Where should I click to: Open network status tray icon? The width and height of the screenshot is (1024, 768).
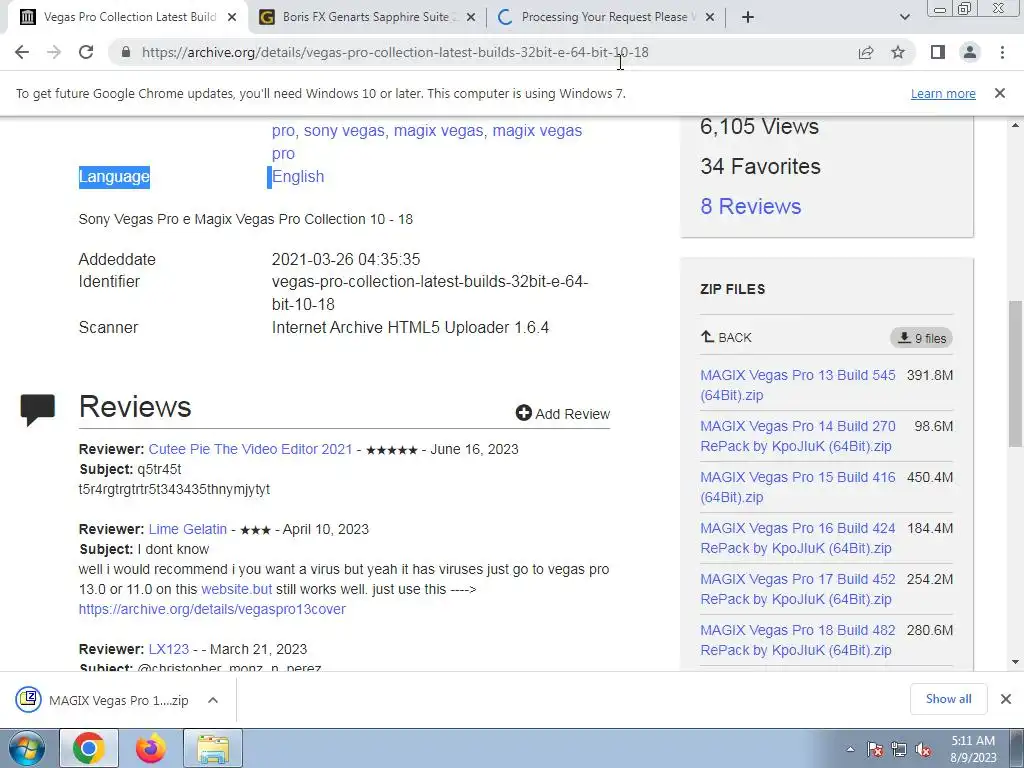(x=899, y=749)
